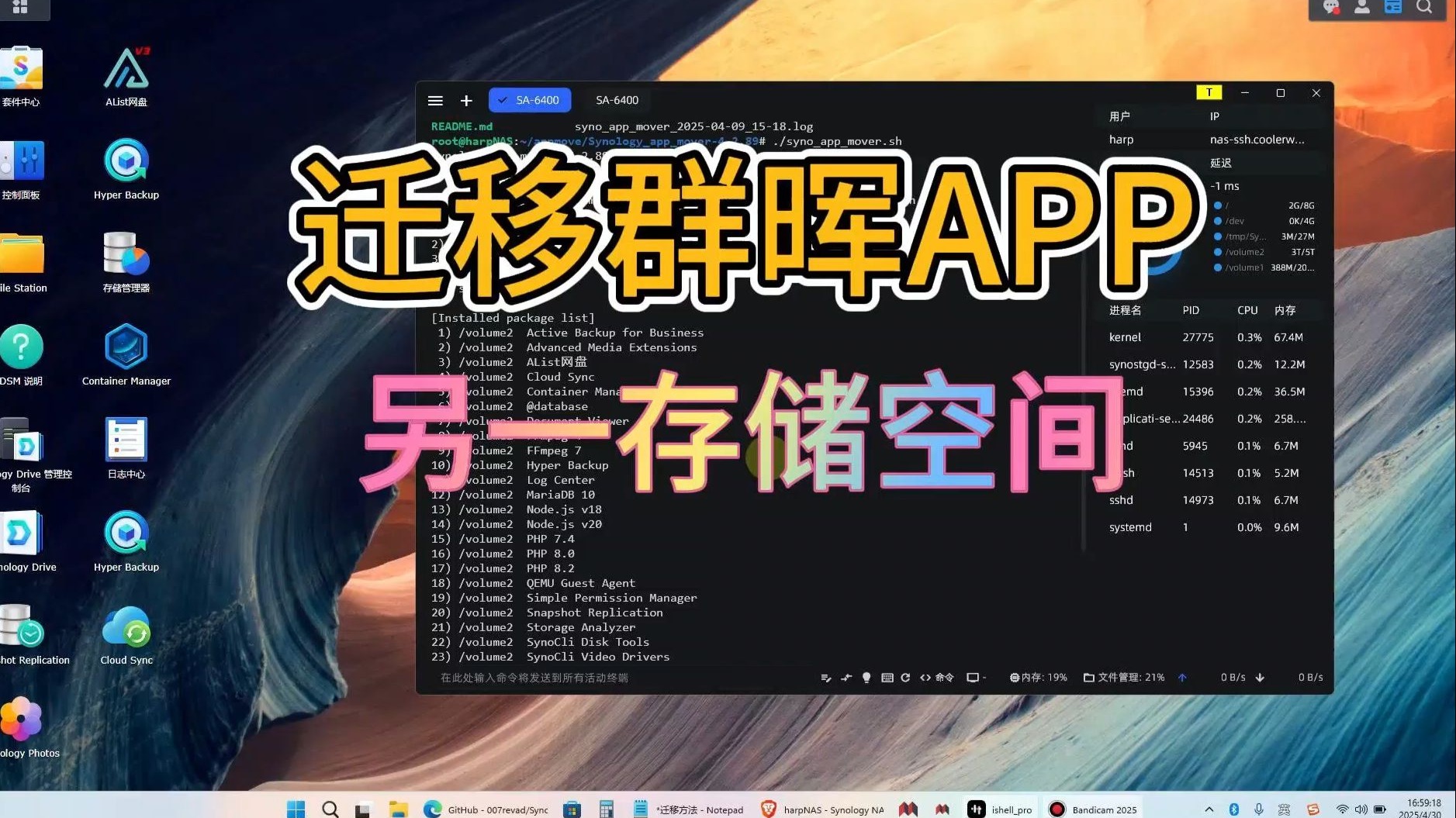Screen dimensions: 1456x818
Task: Open 日志中心 Log Center shortcut
Action: (x=126, y=449)
